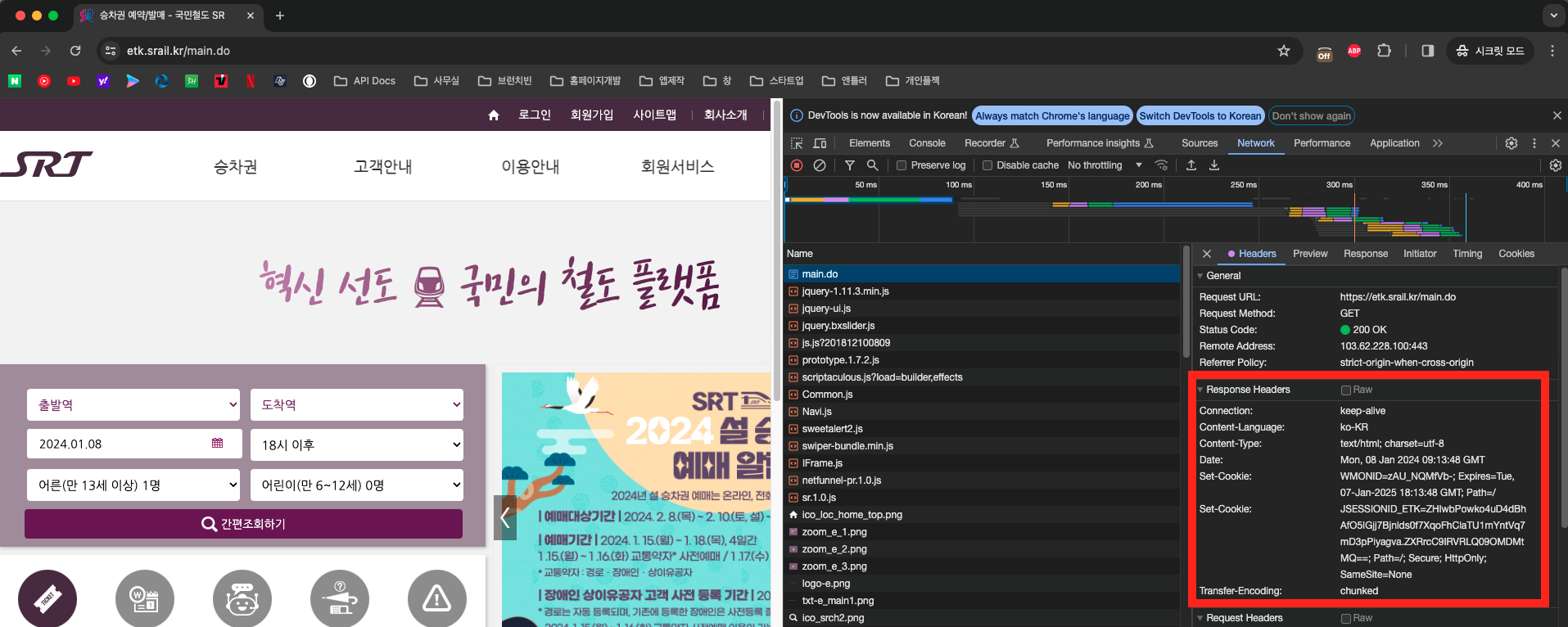
Task: Click the Adblock Plus extension icon
Action: 1354,51
